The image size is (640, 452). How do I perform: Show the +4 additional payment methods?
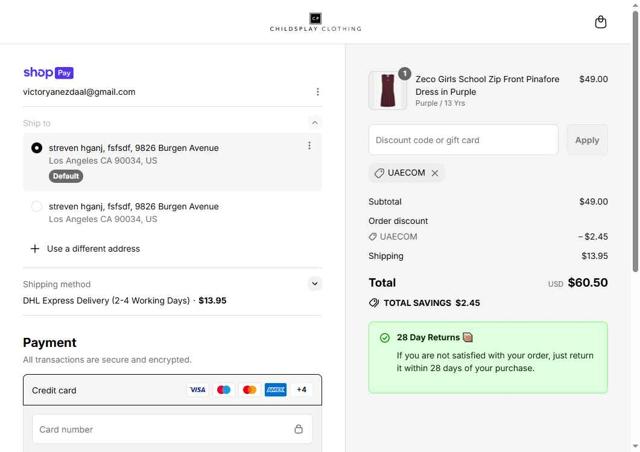click(302, 390)
